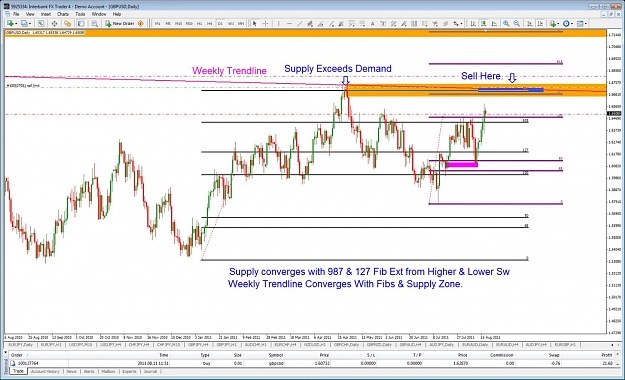Switch to the Alerts terminal tab
This screenshot has width=625, height=380.
coord(89,371)
